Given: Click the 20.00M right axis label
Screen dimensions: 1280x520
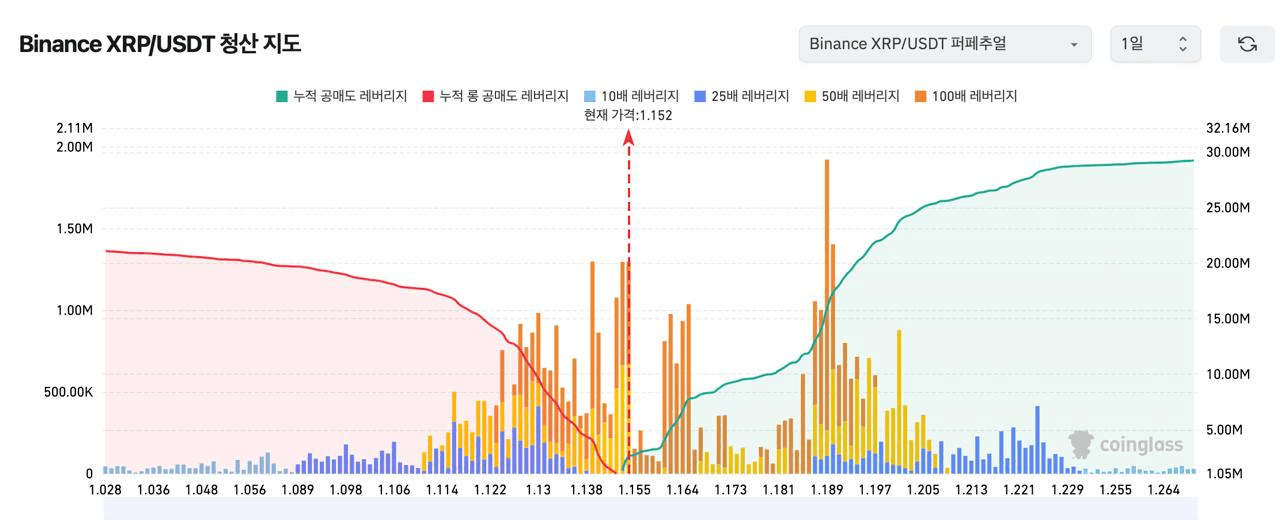Looking at the screenshot, I should coord(1228,263).
